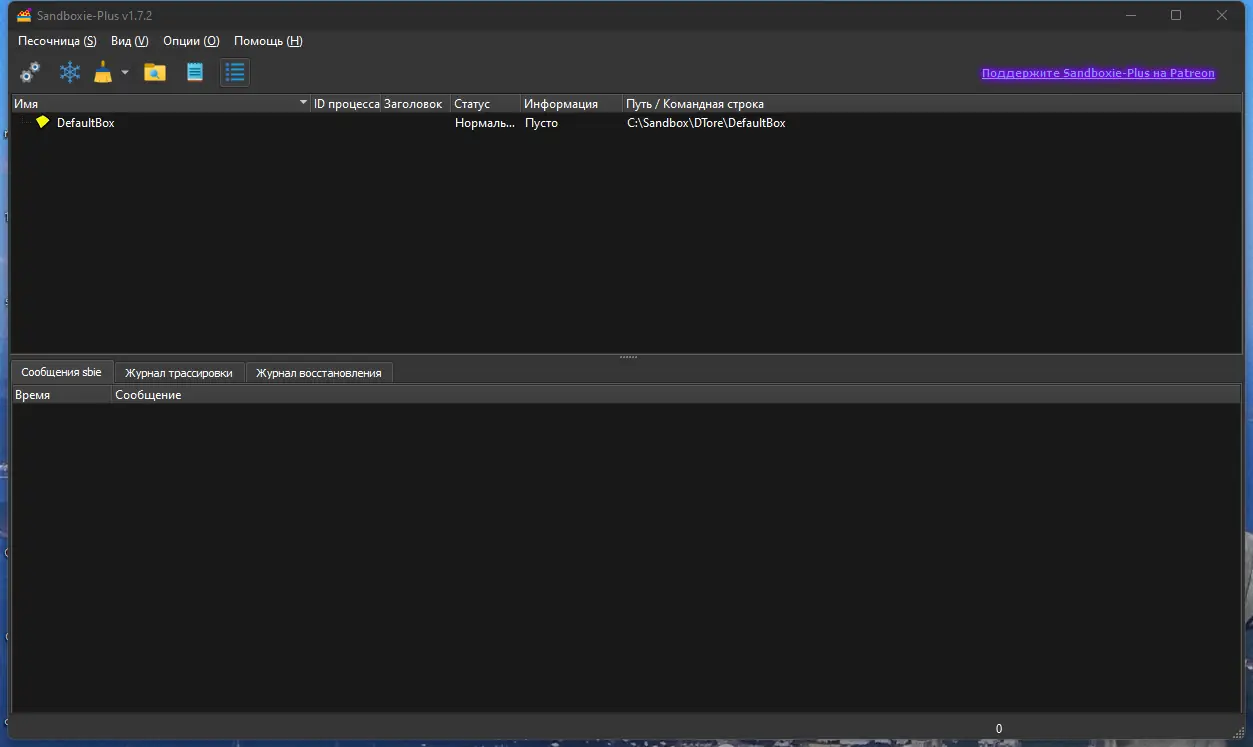Image resolution: width=1253 pixels, height=747 pixels.
Task: Minimize the Sandboxie-Plus window
Action: [1131, 15]
